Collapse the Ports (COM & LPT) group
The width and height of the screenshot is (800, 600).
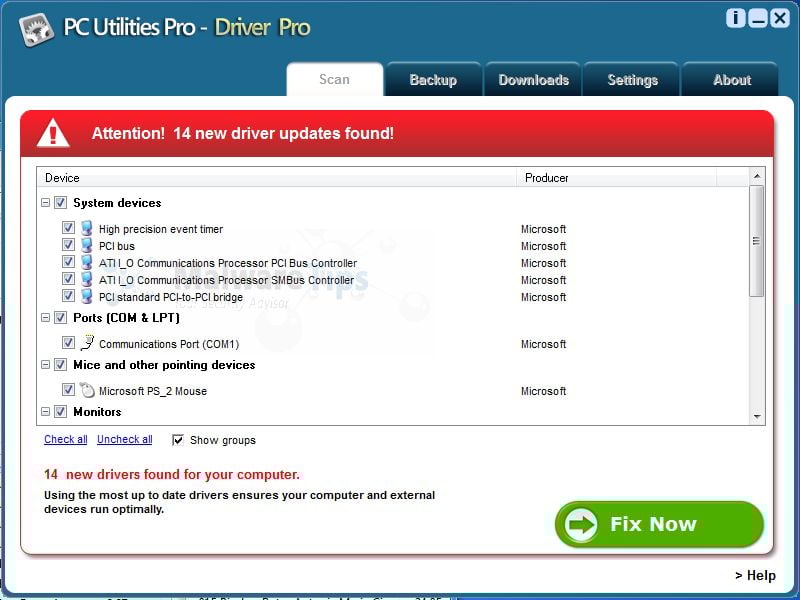[45, 318]
